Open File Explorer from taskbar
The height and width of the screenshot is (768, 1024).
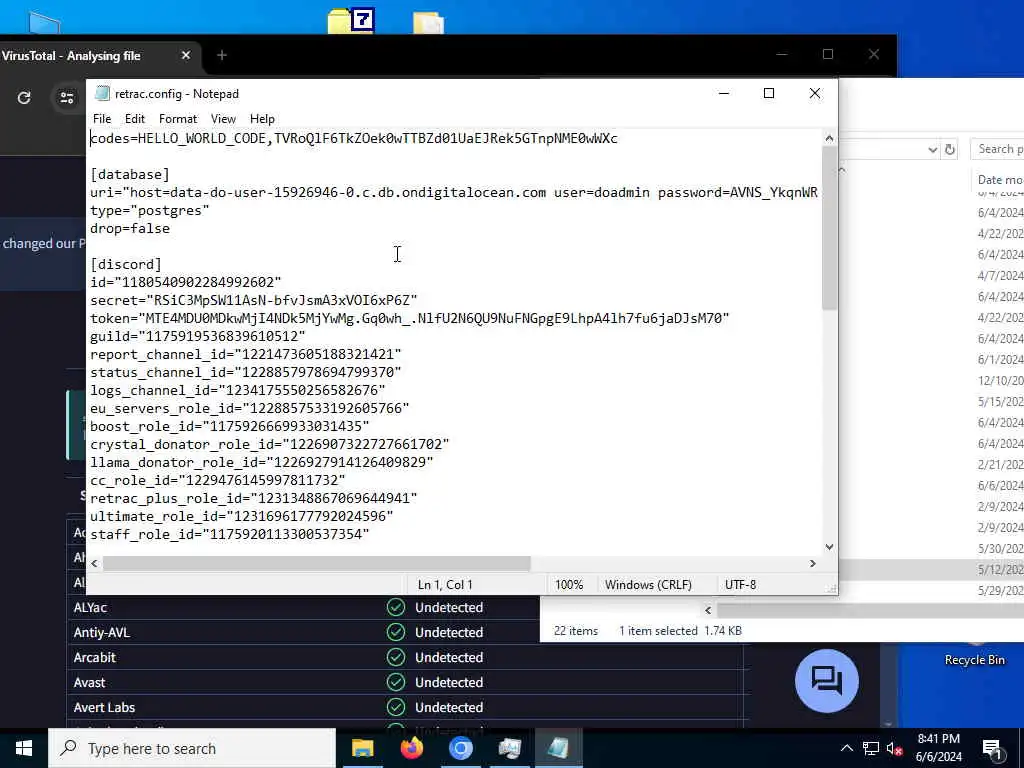point(362,748)
